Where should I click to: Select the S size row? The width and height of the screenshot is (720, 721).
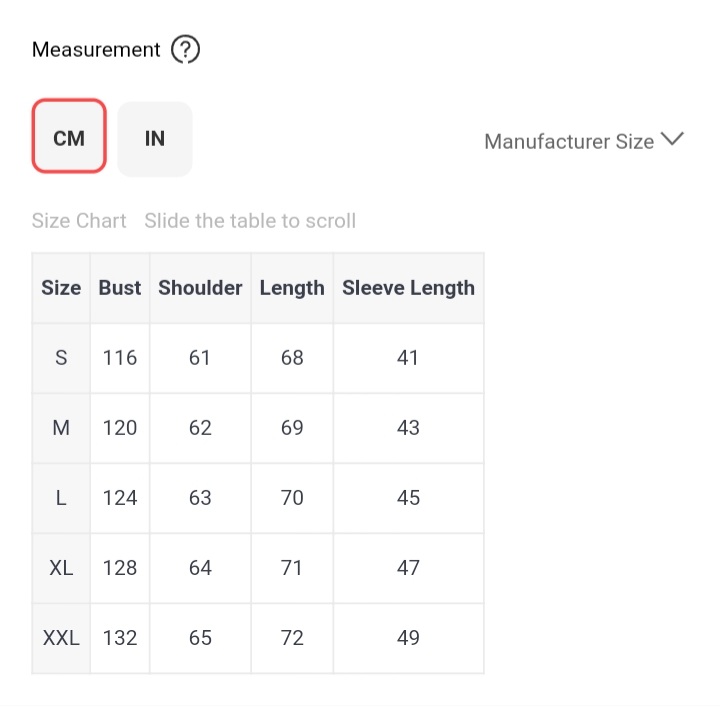61,358
